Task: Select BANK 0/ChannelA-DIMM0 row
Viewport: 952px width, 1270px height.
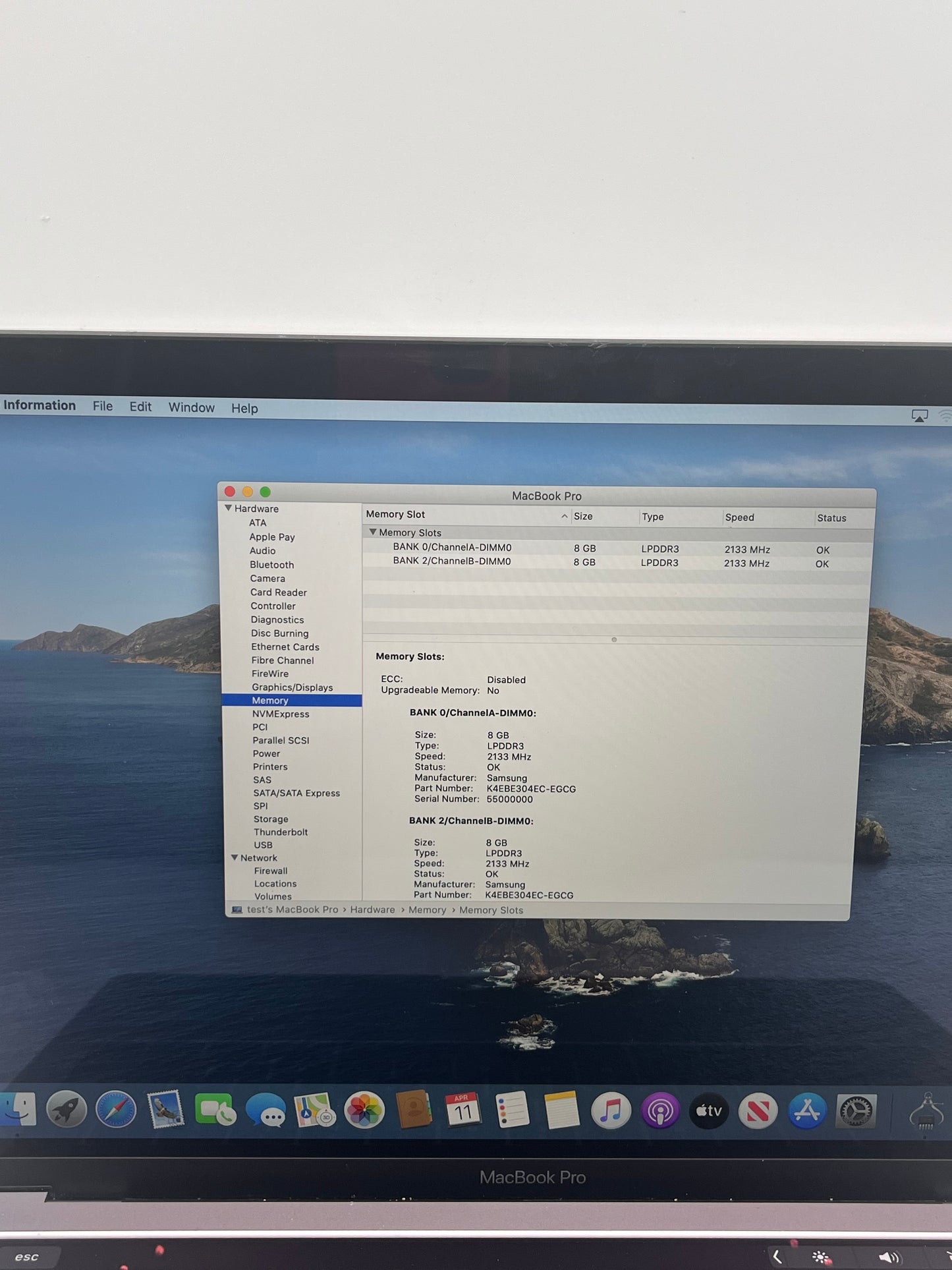Action: 618,548
